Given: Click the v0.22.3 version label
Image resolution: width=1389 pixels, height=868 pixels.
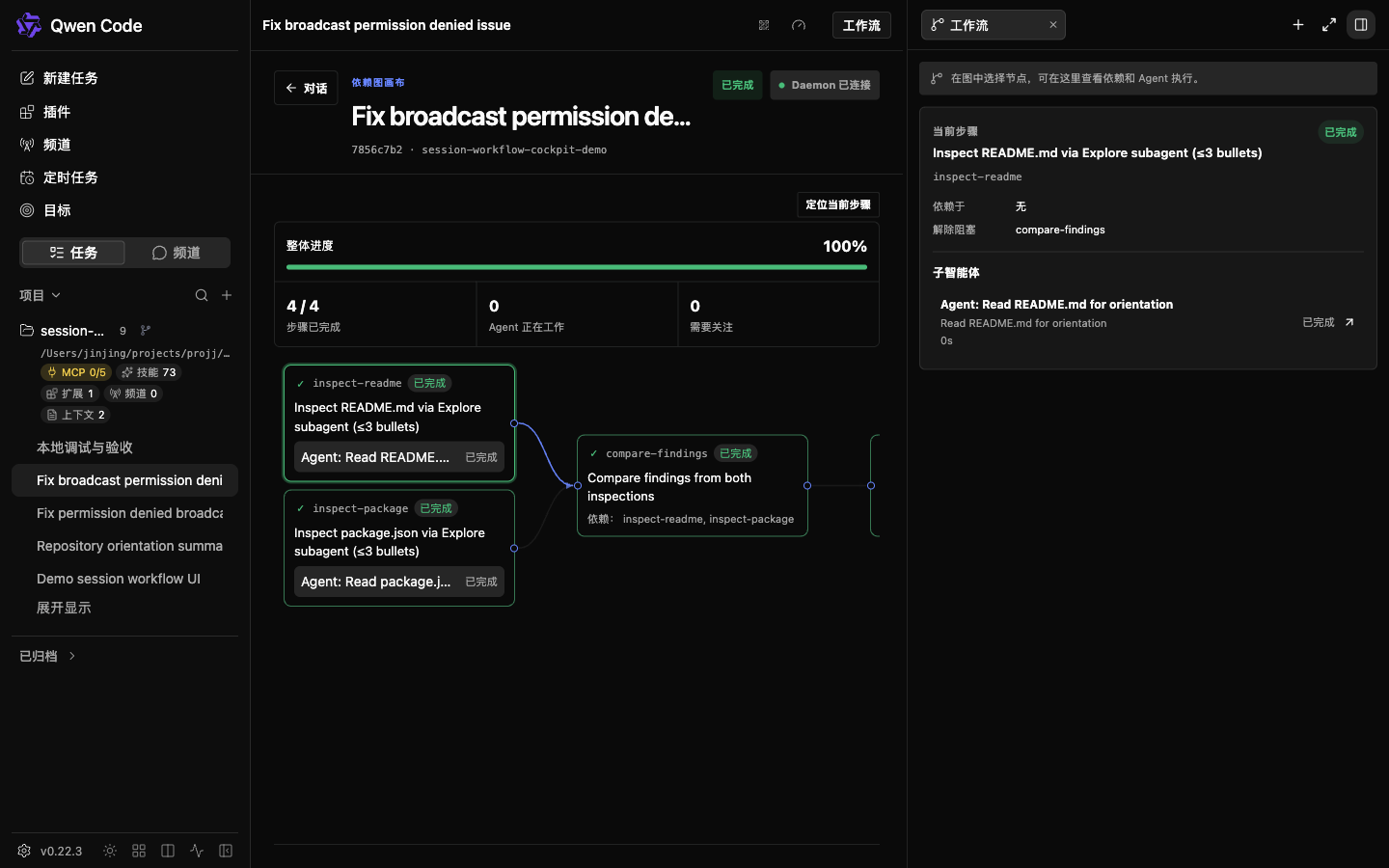Looking at the screenshot, I should [x=61, y=851].
